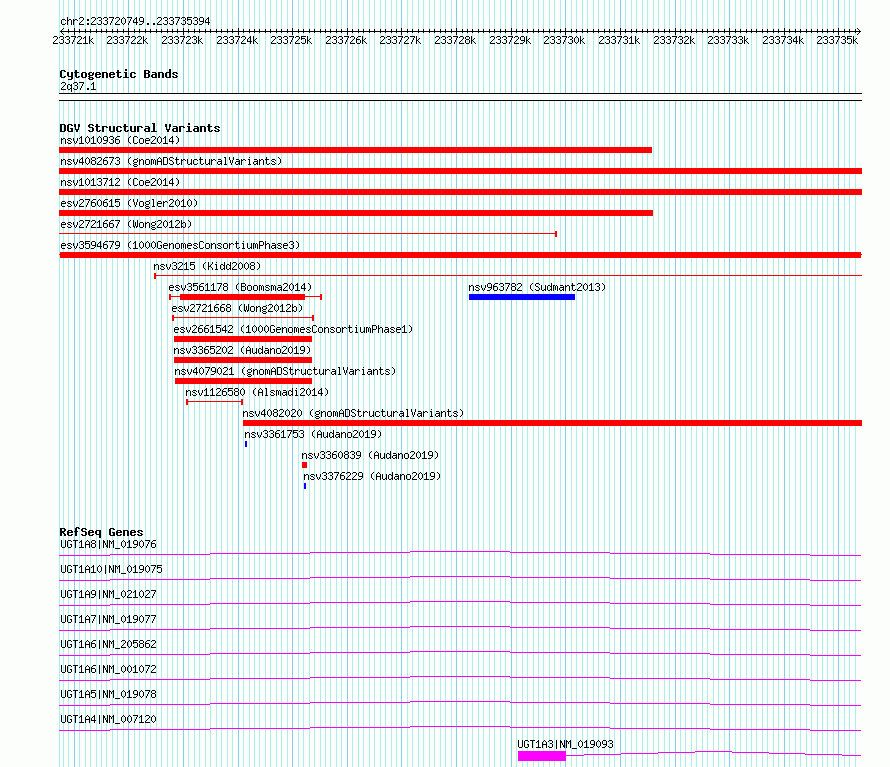
Task: Click the 233732k ruler tick label
Action: tap(674, 40)
